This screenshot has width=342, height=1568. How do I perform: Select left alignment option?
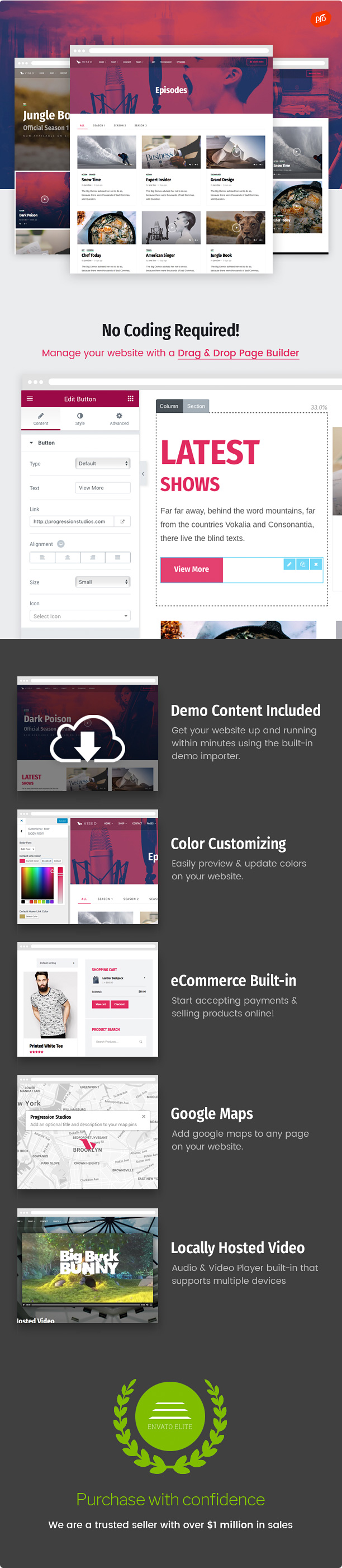42,558
